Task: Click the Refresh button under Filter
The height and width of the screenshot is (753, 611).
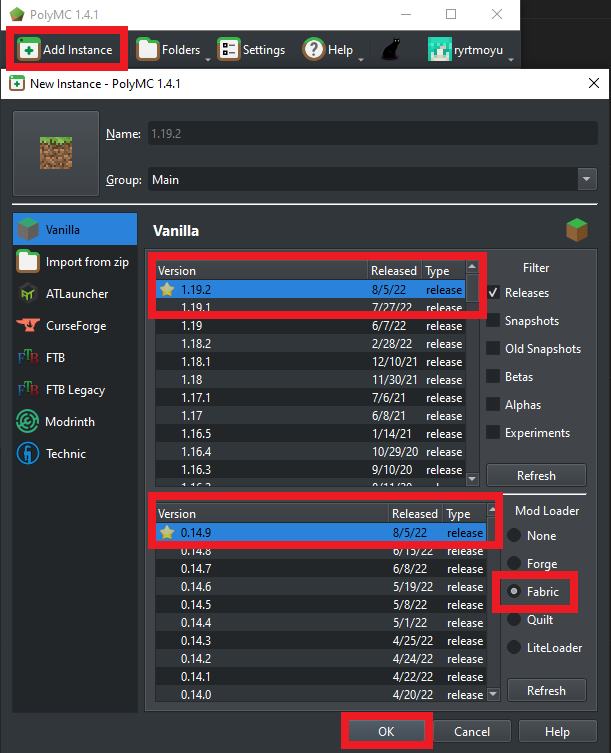Action: coord(536,475)
